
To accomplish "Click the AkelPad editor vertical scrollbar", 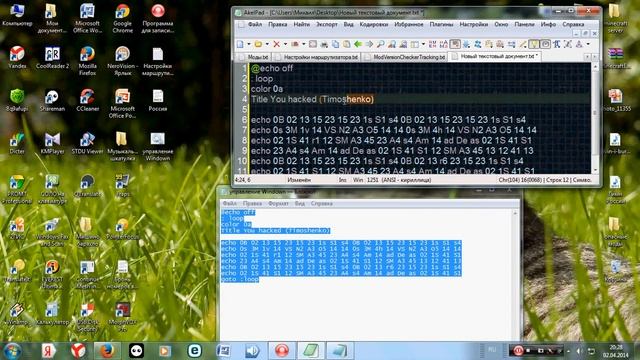I will [x=595, y=118].
